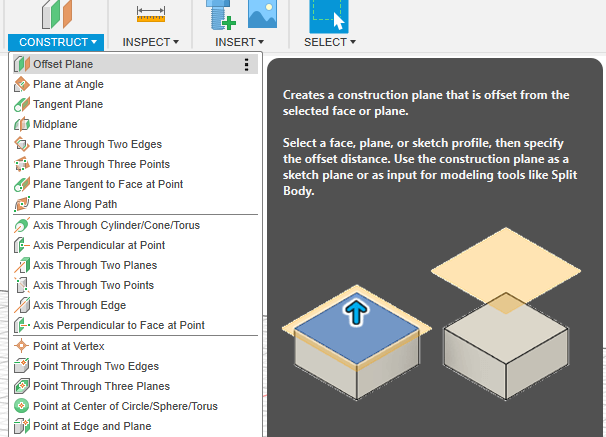Click the Point Through Three Planes icon

point(22,386)
